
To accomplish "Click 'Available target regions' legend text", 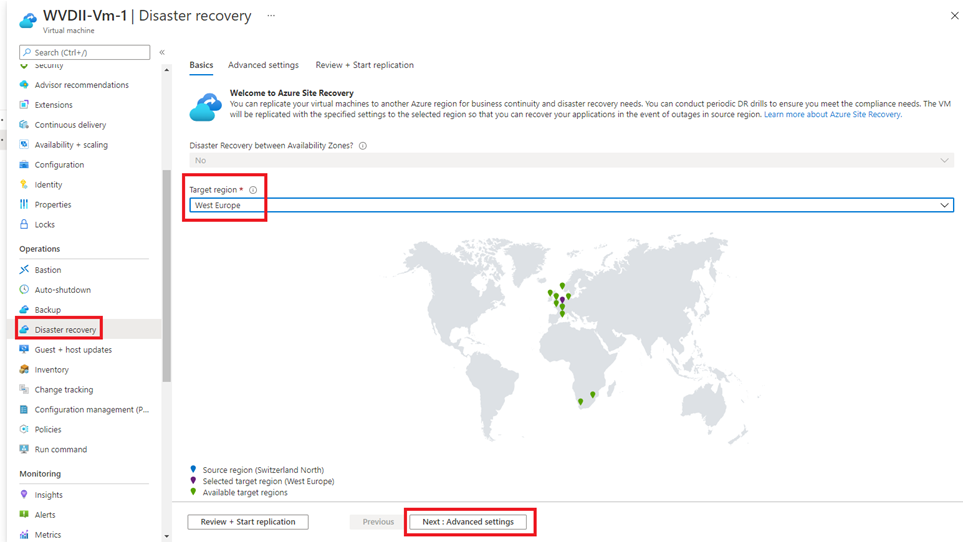I will tap(245, 492).
